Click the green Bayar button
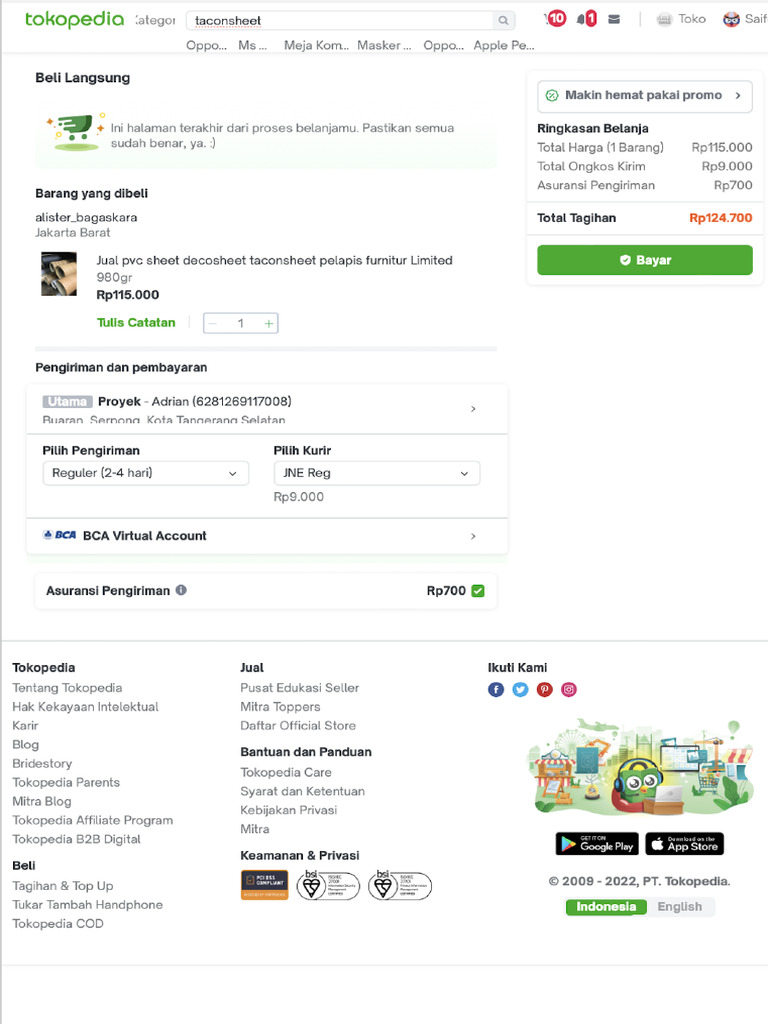The image size is (768, 1024). point(644,260)
